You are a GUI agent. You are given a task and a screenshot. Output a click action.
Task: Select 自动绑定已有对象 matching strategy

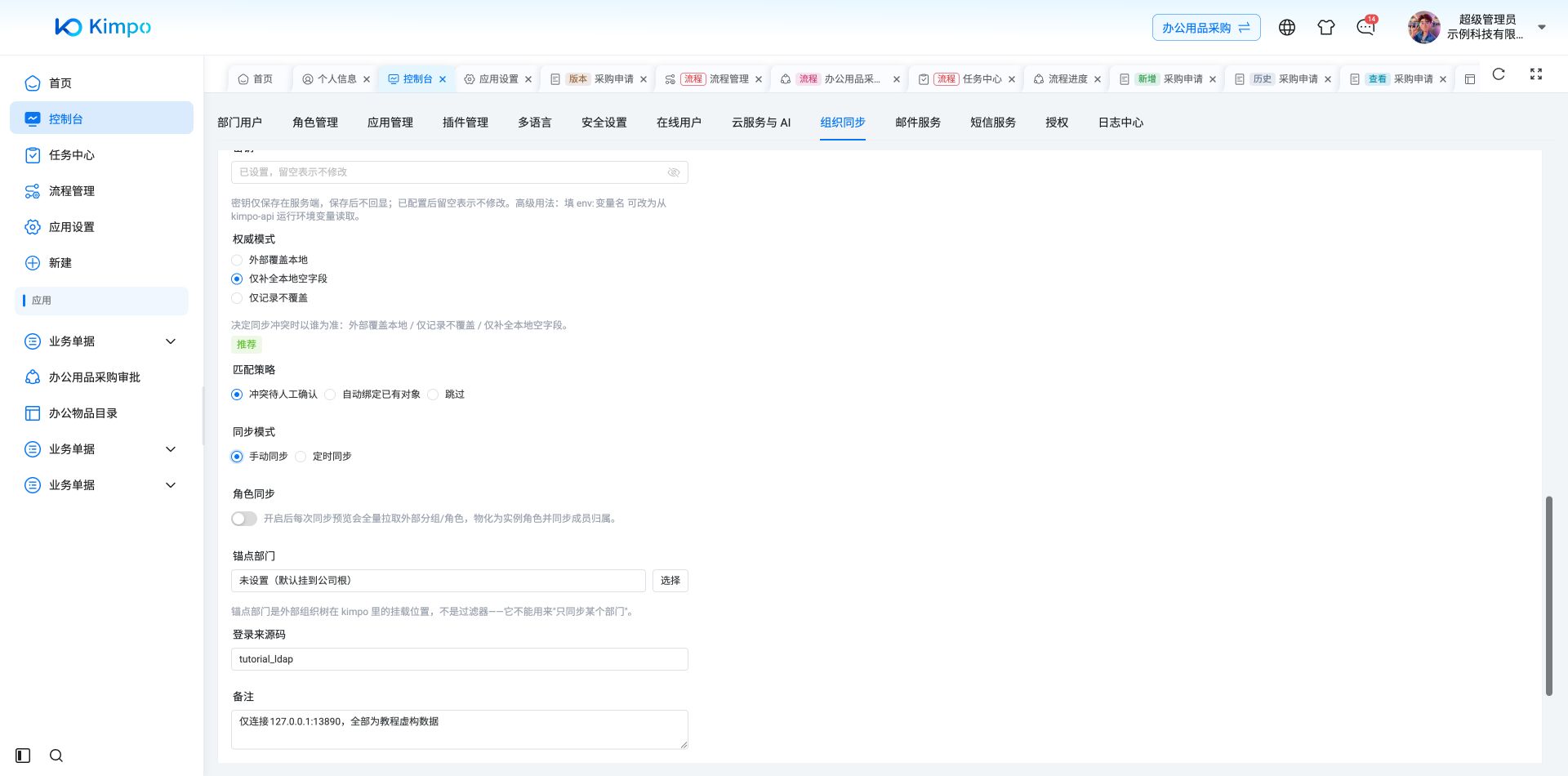(x=330, y=395)
